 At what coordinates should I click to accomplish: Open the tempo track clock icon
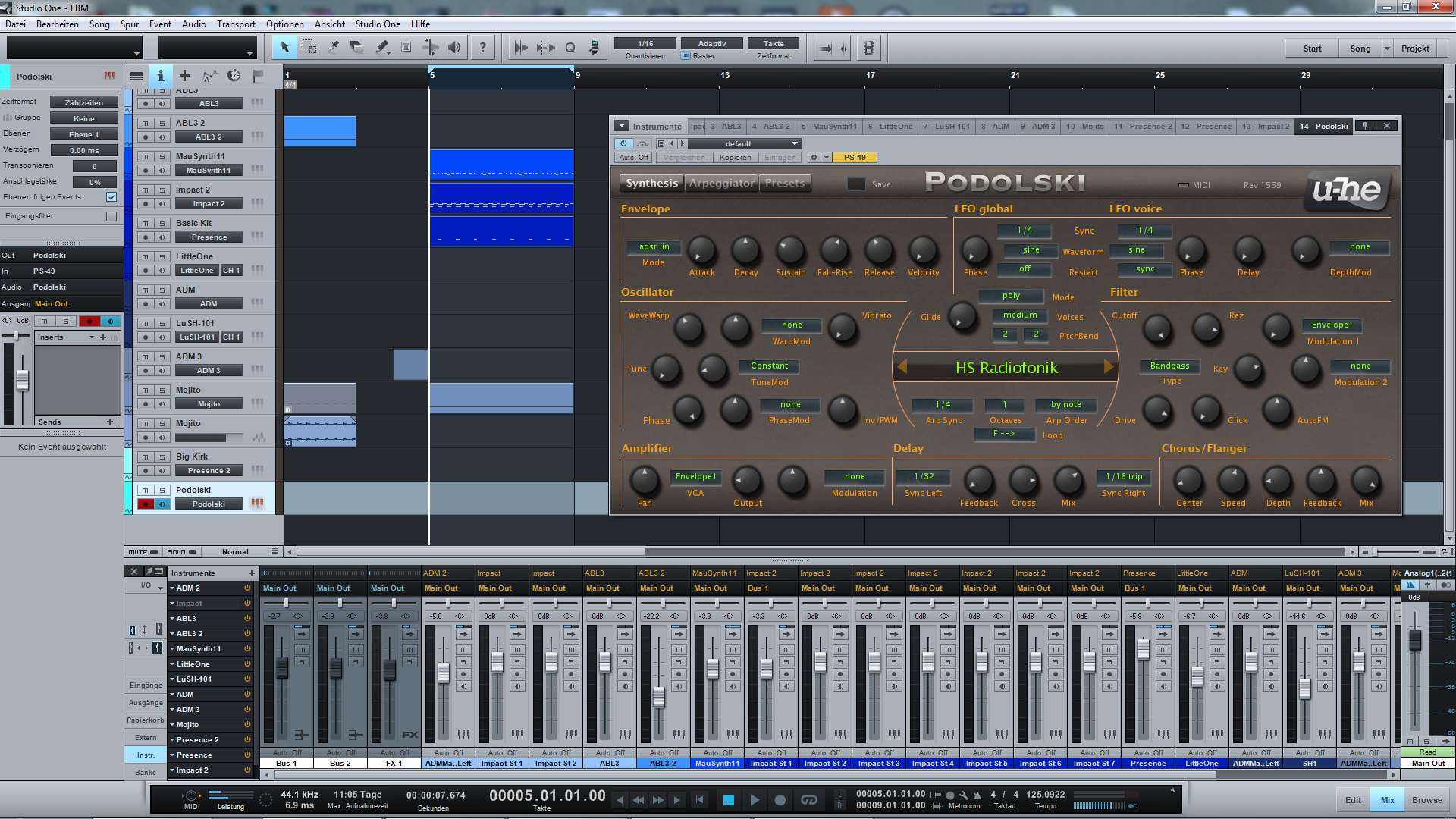(234, 76)
